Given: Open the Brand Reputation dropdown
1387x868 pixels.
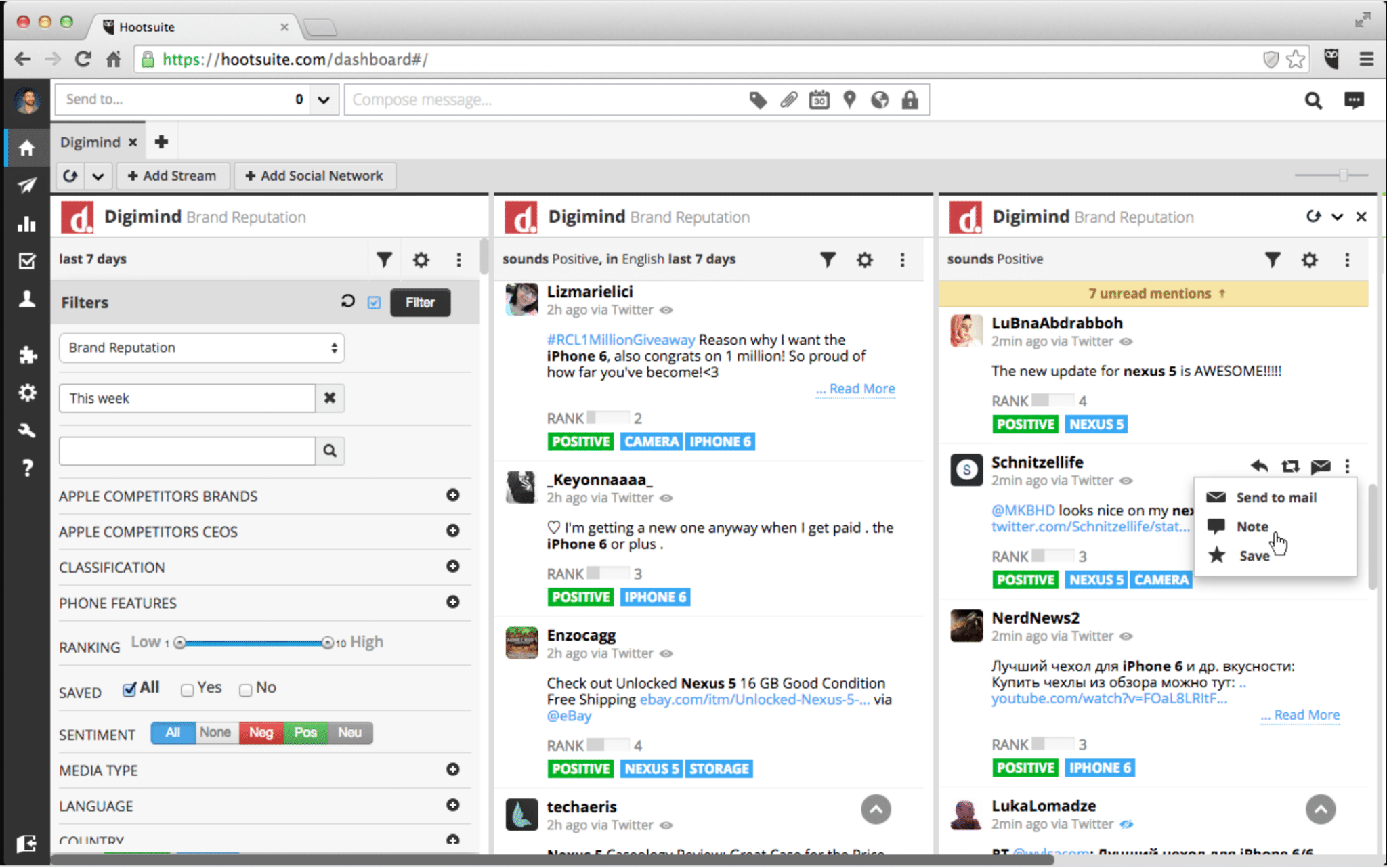Looking at the screenshot, I should [x=201, y=347].
